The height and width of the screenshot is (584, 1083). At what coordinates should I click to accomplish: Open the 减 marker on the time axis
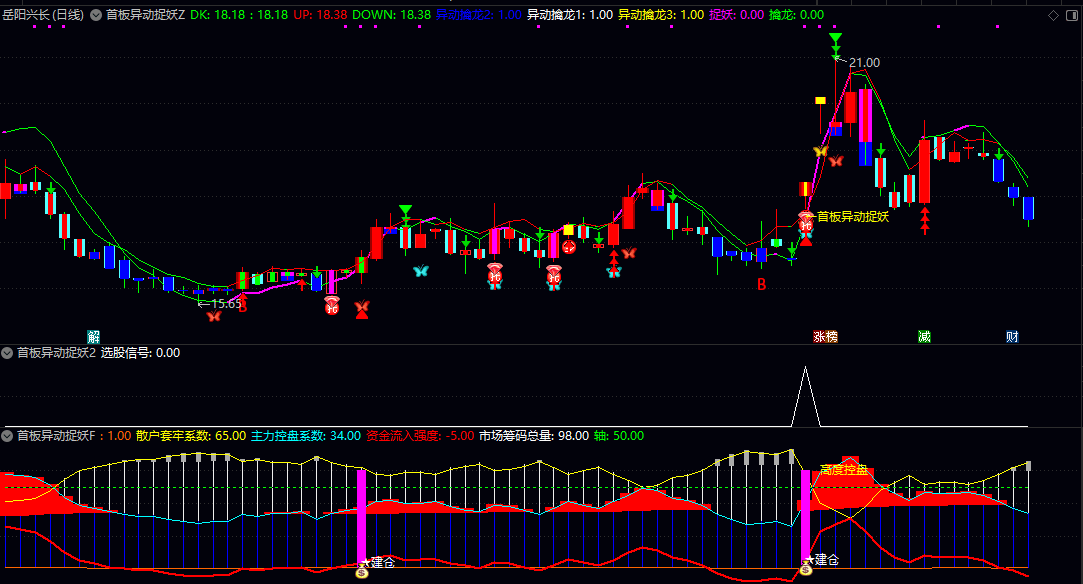coord(924,336)
